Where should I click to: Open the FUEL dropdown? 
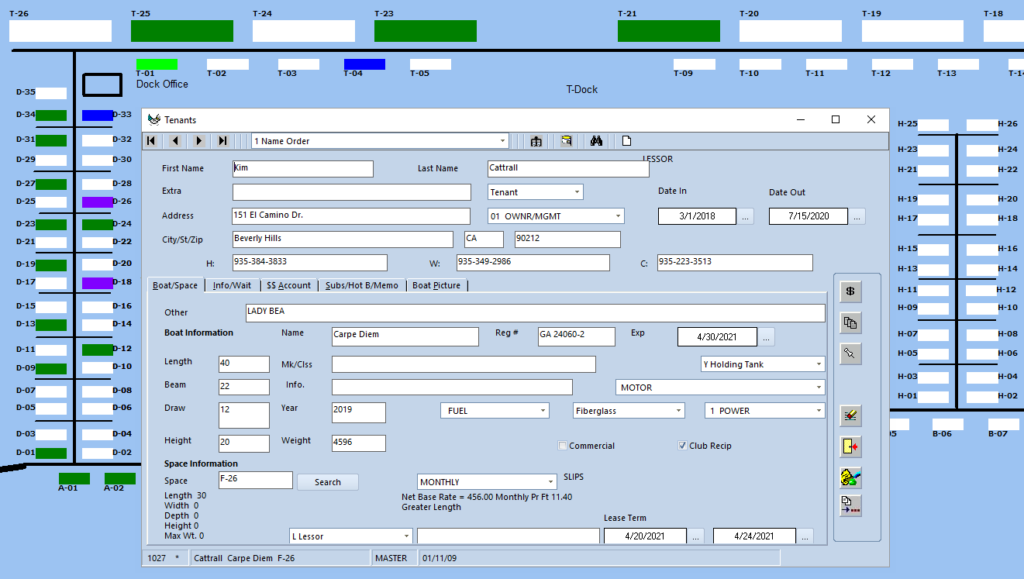click(545, 410)
